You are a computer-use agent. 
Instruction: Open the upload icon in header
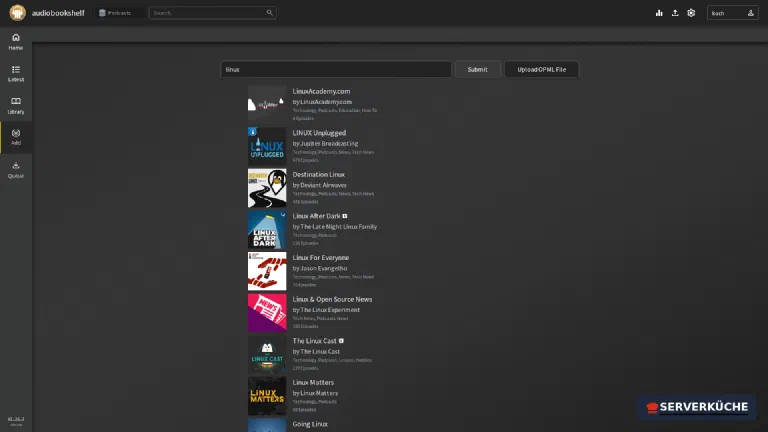[675, 13]
